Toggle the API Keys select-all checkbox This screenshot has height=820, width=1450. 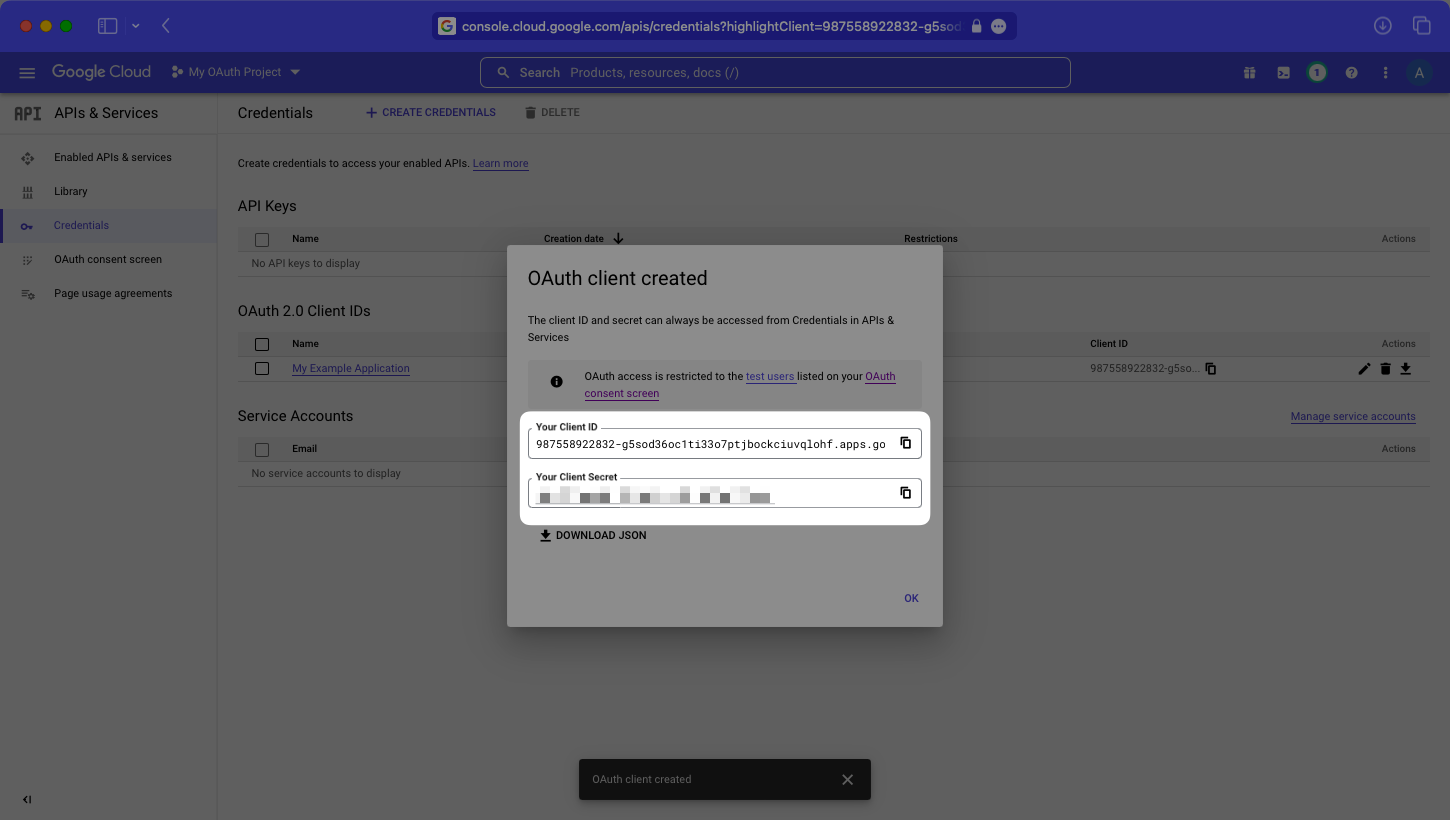click(262, 239)
